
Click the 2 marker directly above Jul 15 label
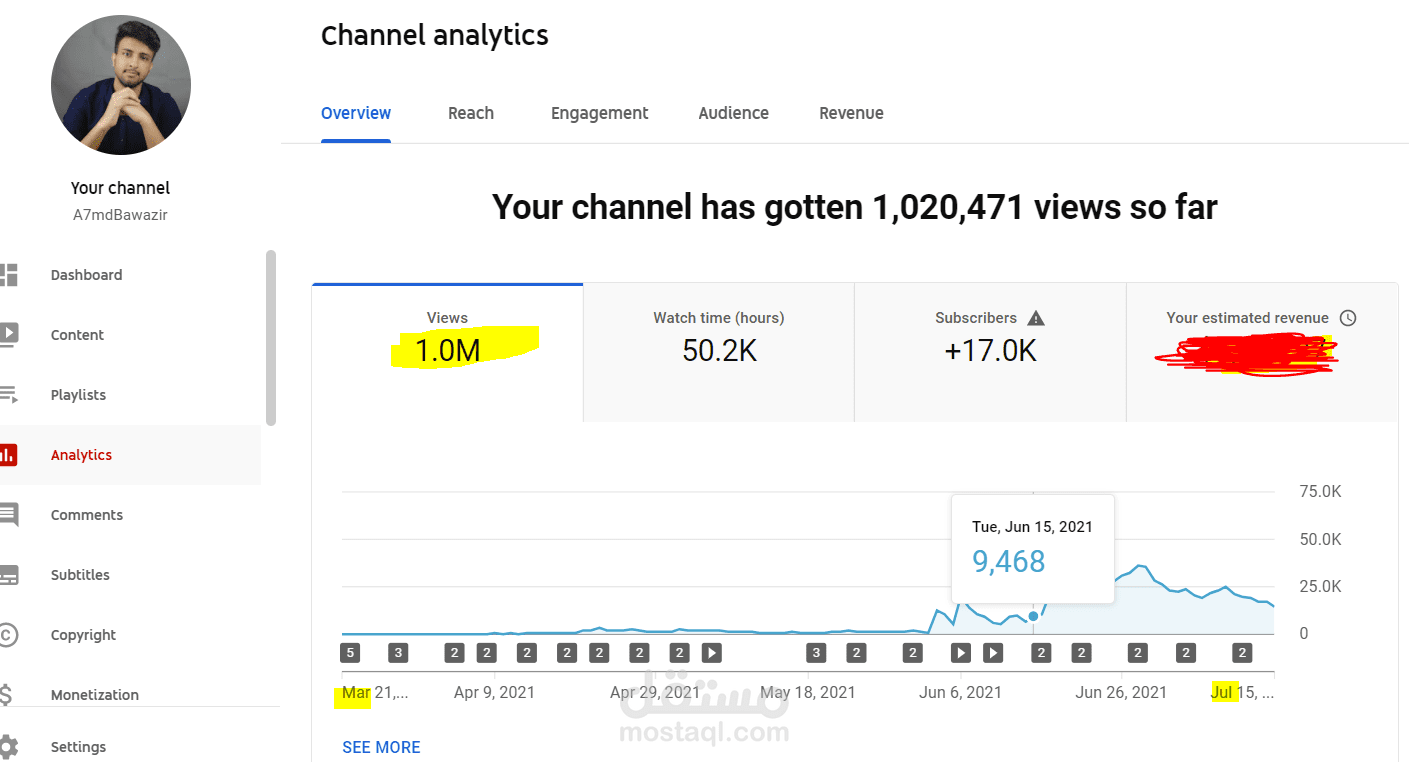click(1242, 653)
